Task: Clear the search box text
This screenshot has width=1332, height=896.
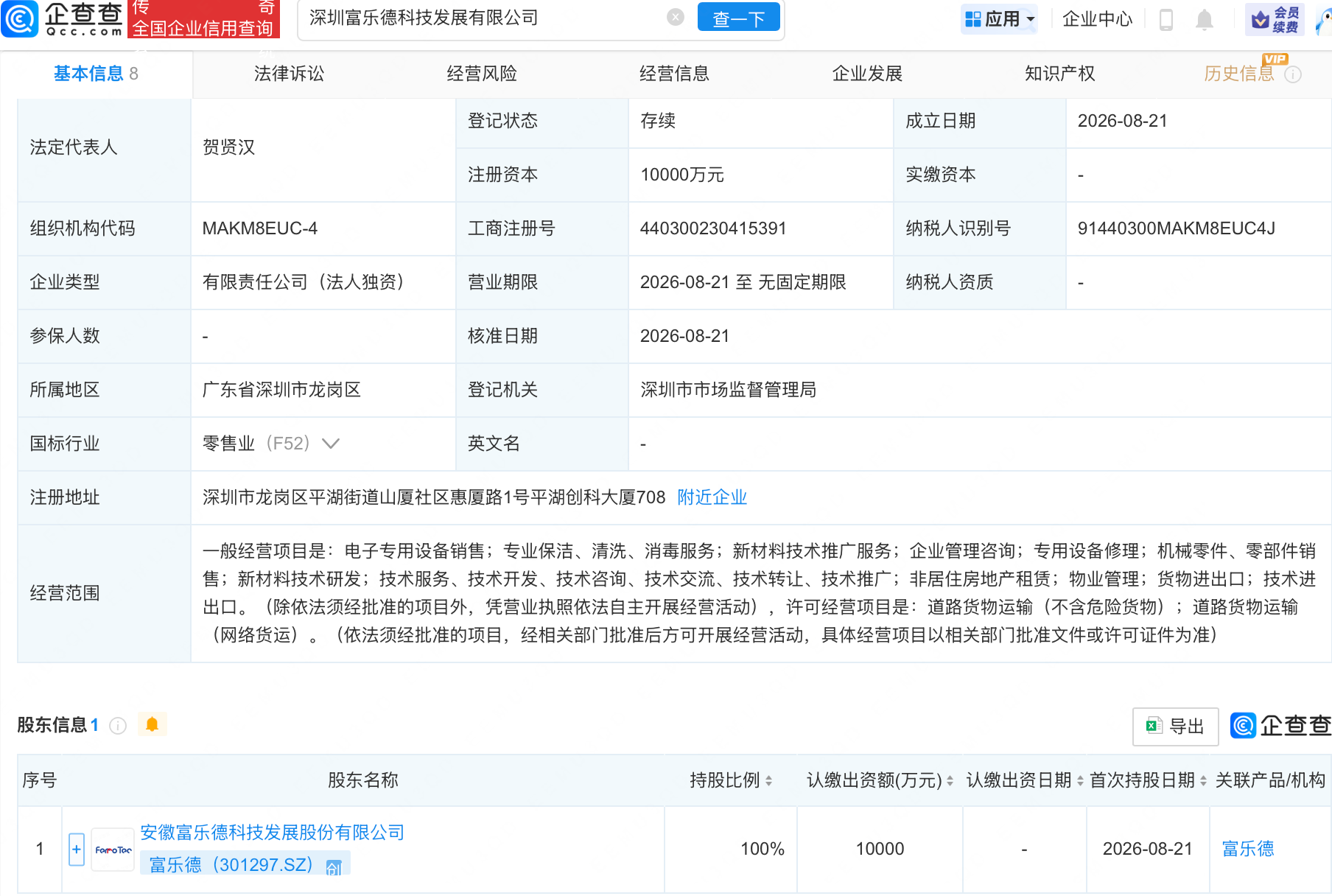Action: pos(675,18)
